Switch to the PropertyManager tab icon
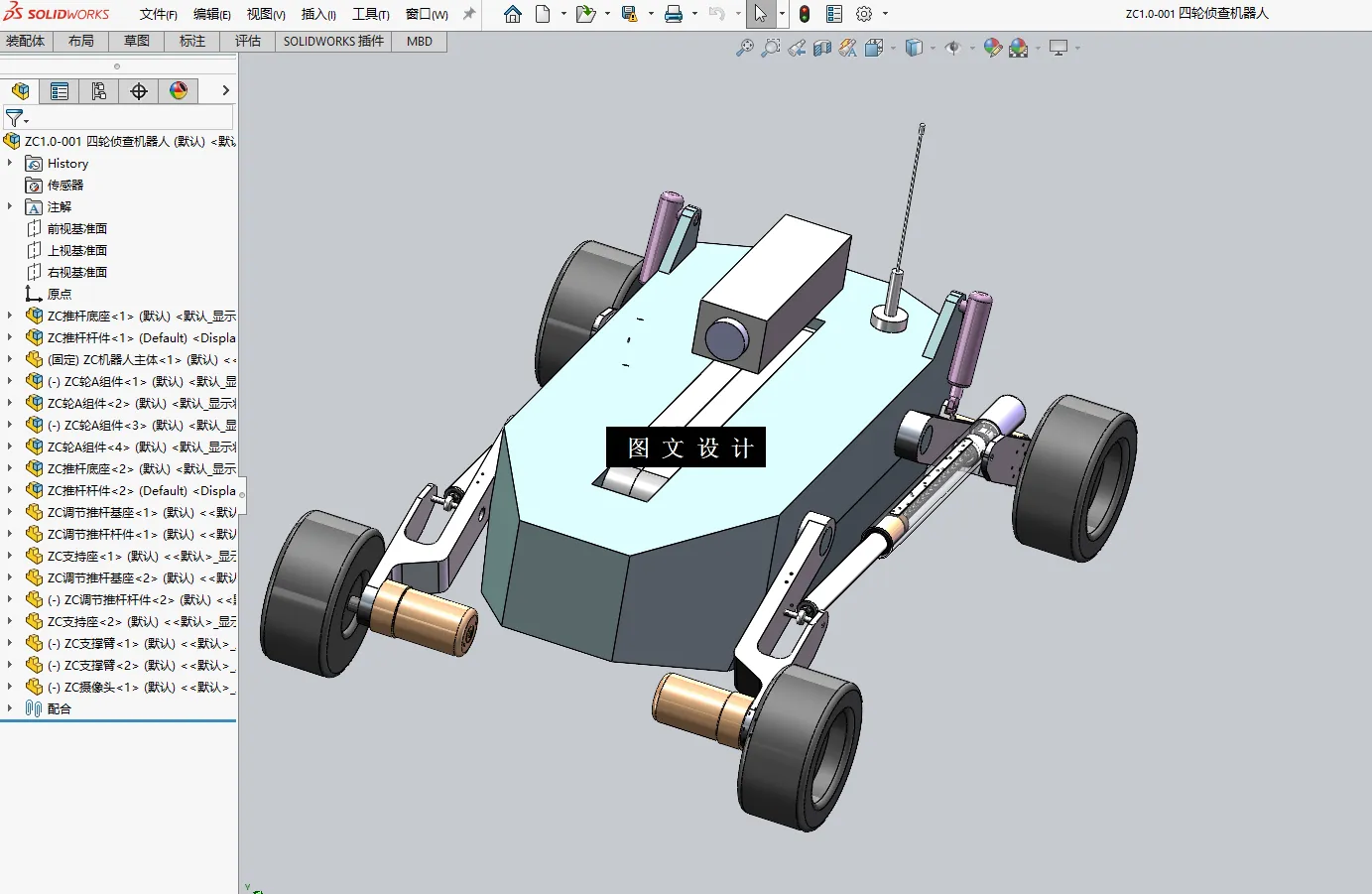This screenshot has height=894, width=1372. pos(60,91)
